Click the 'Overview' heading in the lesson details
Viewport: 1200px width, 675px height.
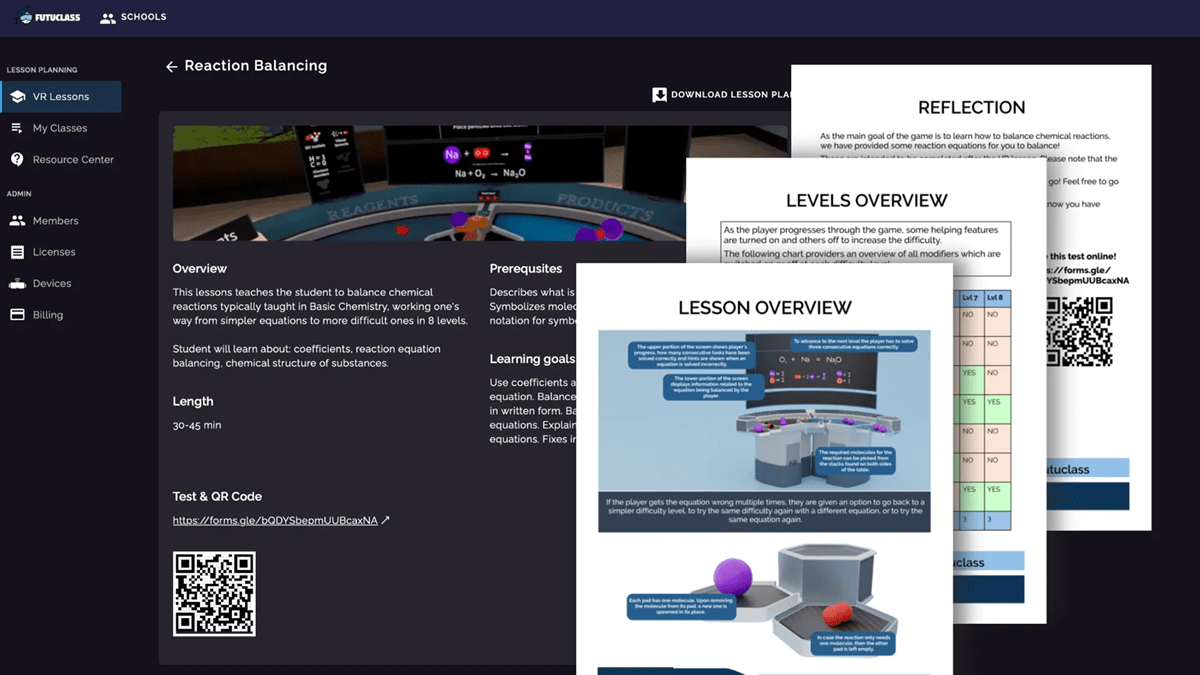[200, 269]
